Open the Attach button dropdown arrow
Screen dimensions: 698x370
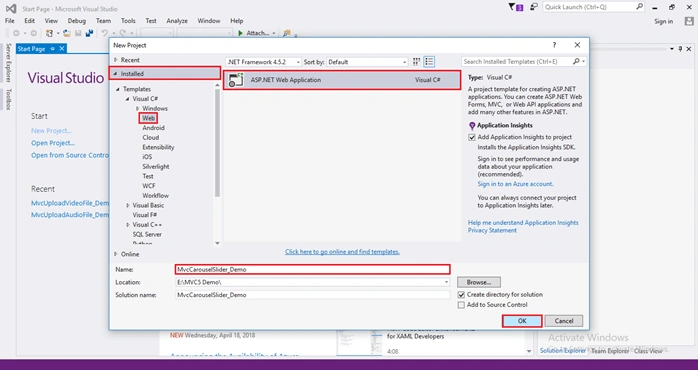click(274, 33)
